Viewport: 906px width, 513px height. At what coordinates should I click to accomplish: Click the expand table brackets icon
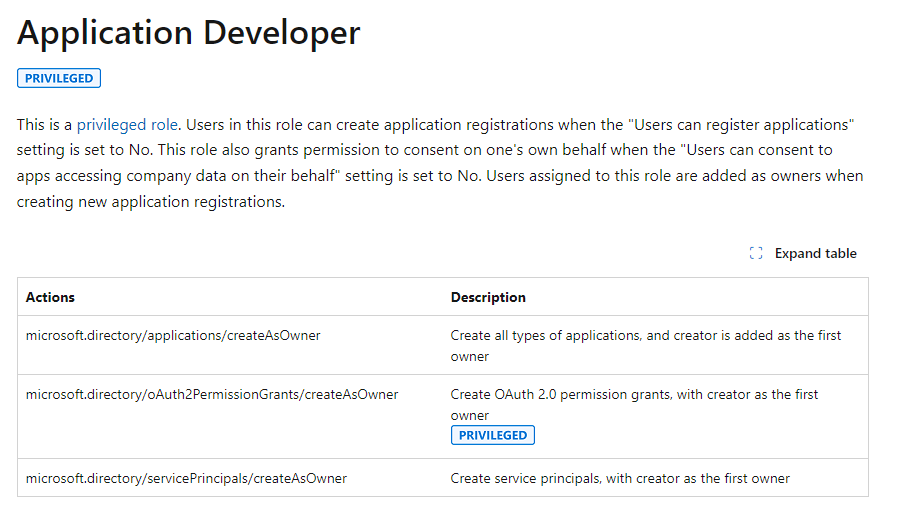[756, 253]
